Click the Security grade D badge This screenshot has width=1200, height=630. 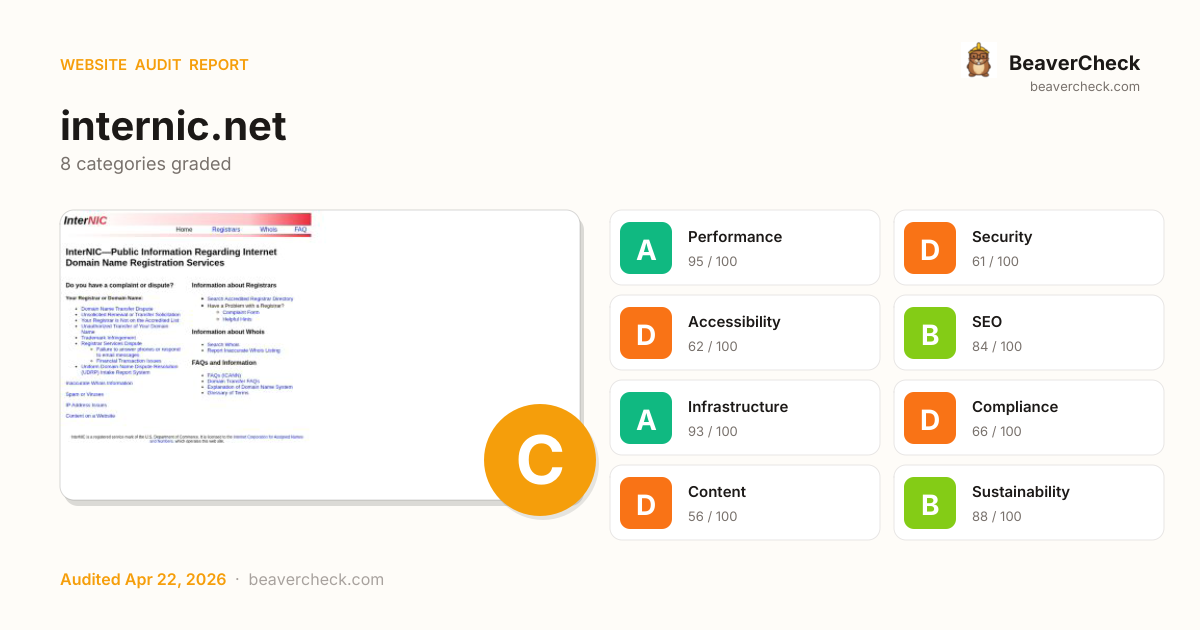[x=930, y=248]
